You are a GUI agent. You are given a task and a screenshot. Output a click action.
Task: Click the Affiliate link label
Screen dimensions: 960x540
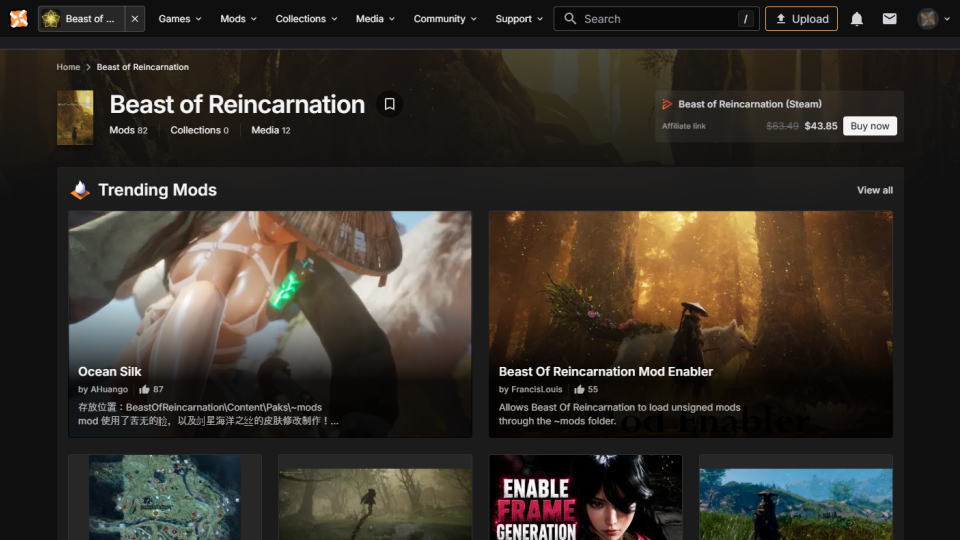pyautogui.click(x=683, y=126)
